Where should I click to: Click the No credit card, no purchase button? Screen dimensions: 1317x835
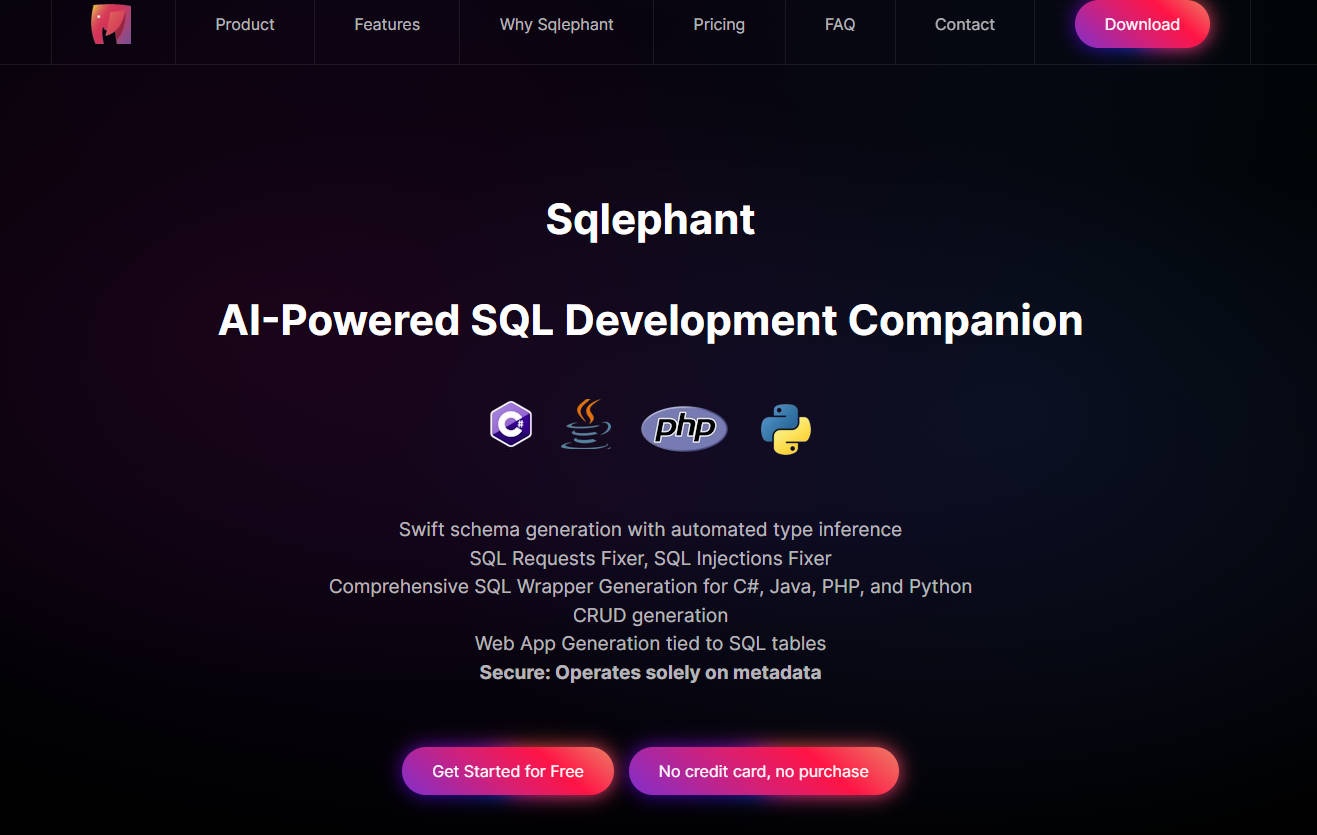click(x=763, y=771)
